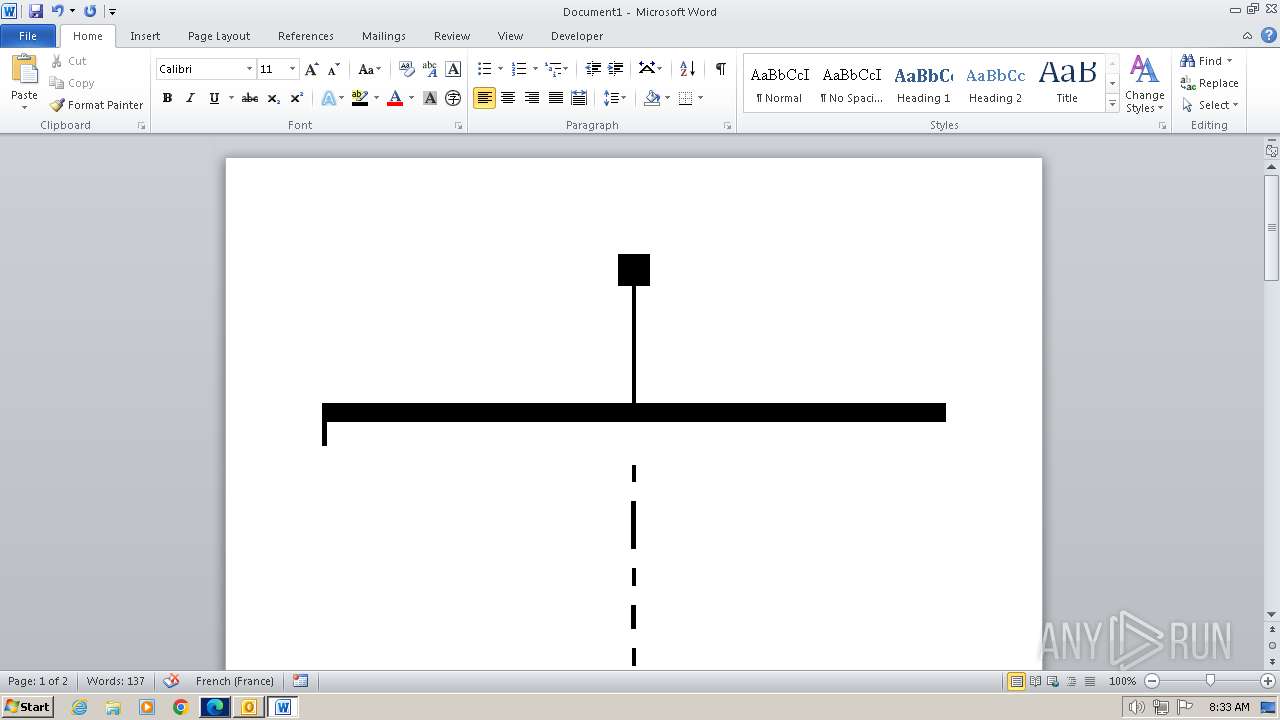
Task: Click the Copy icon
Action: [x=57, y=83]
